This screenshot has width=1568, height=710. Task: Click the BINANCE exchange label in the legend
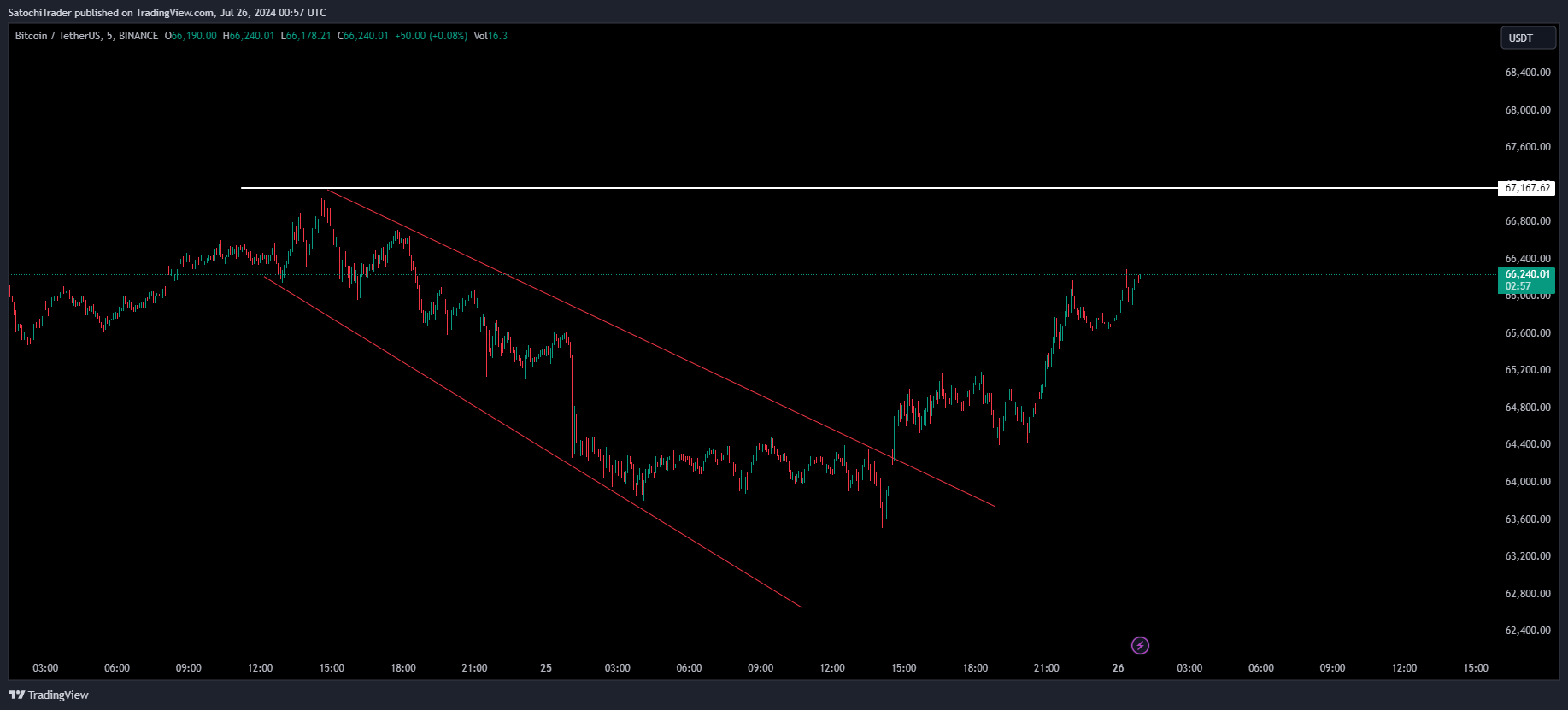138,36
